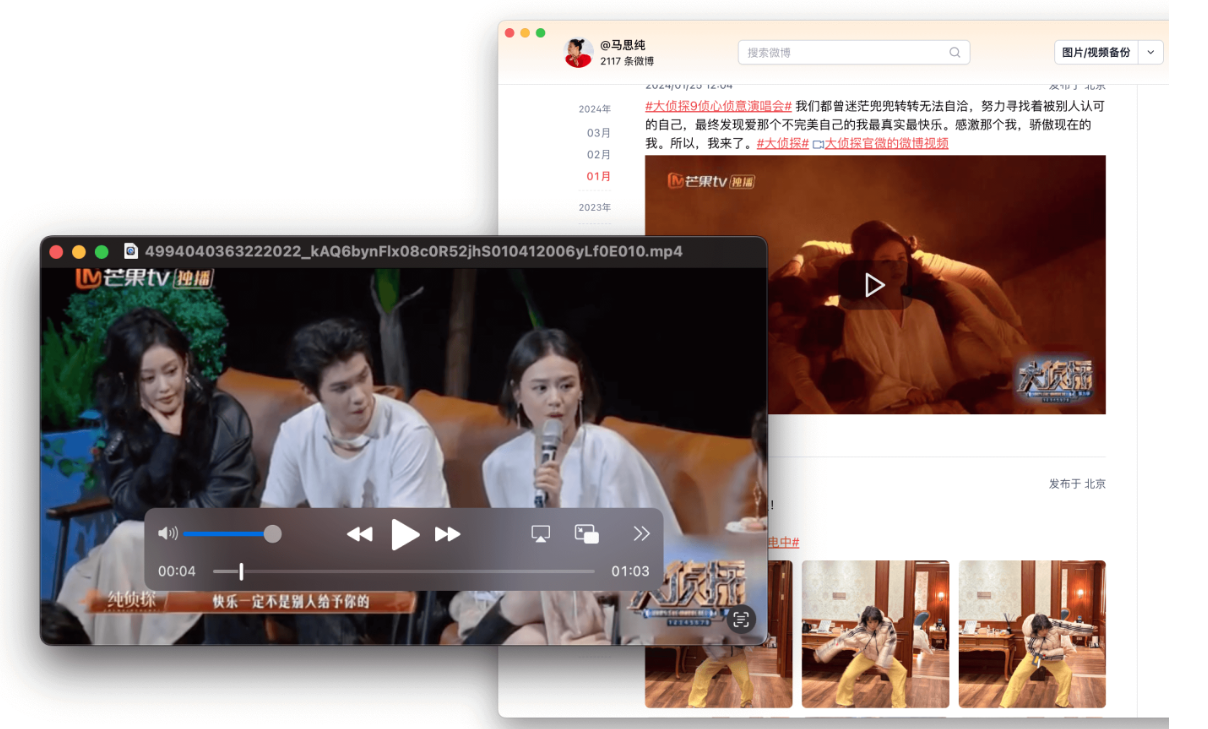
Task: Select 2023年 in the timeline sidebar
Action: click(x=594, y=207)
